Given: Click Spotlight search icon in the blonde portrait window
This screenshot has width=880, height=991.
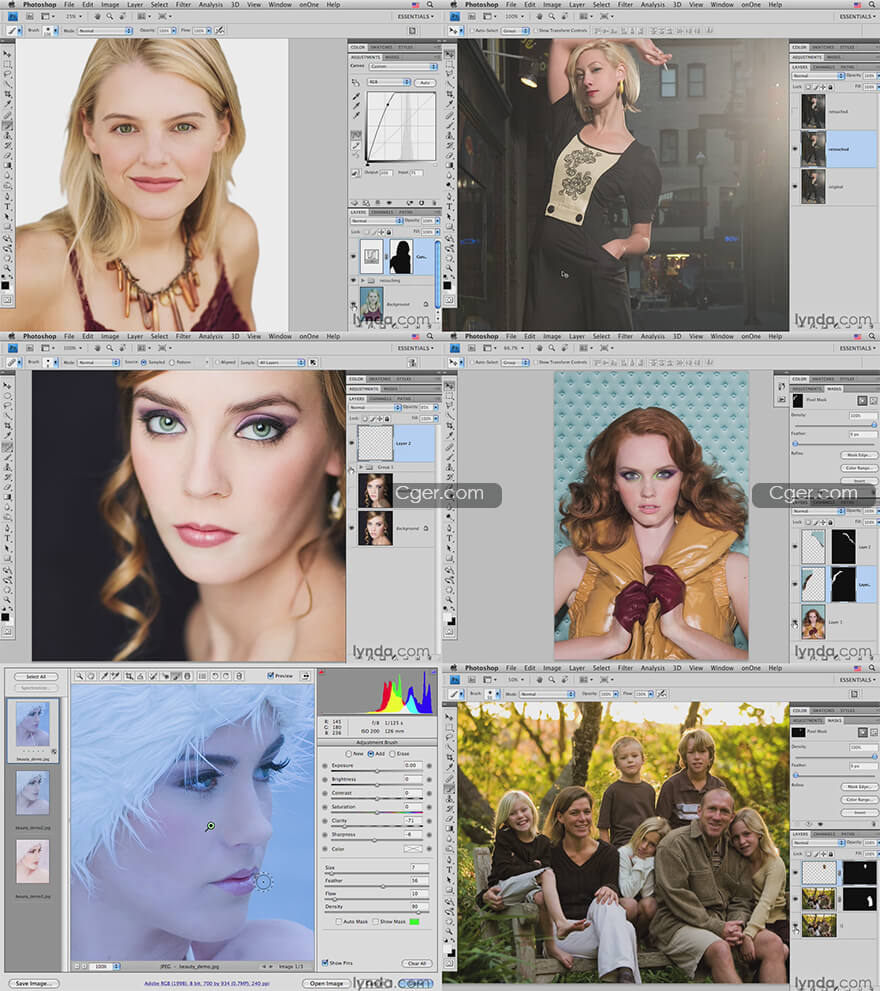Looking at the screenshot, I should (430, 4).
